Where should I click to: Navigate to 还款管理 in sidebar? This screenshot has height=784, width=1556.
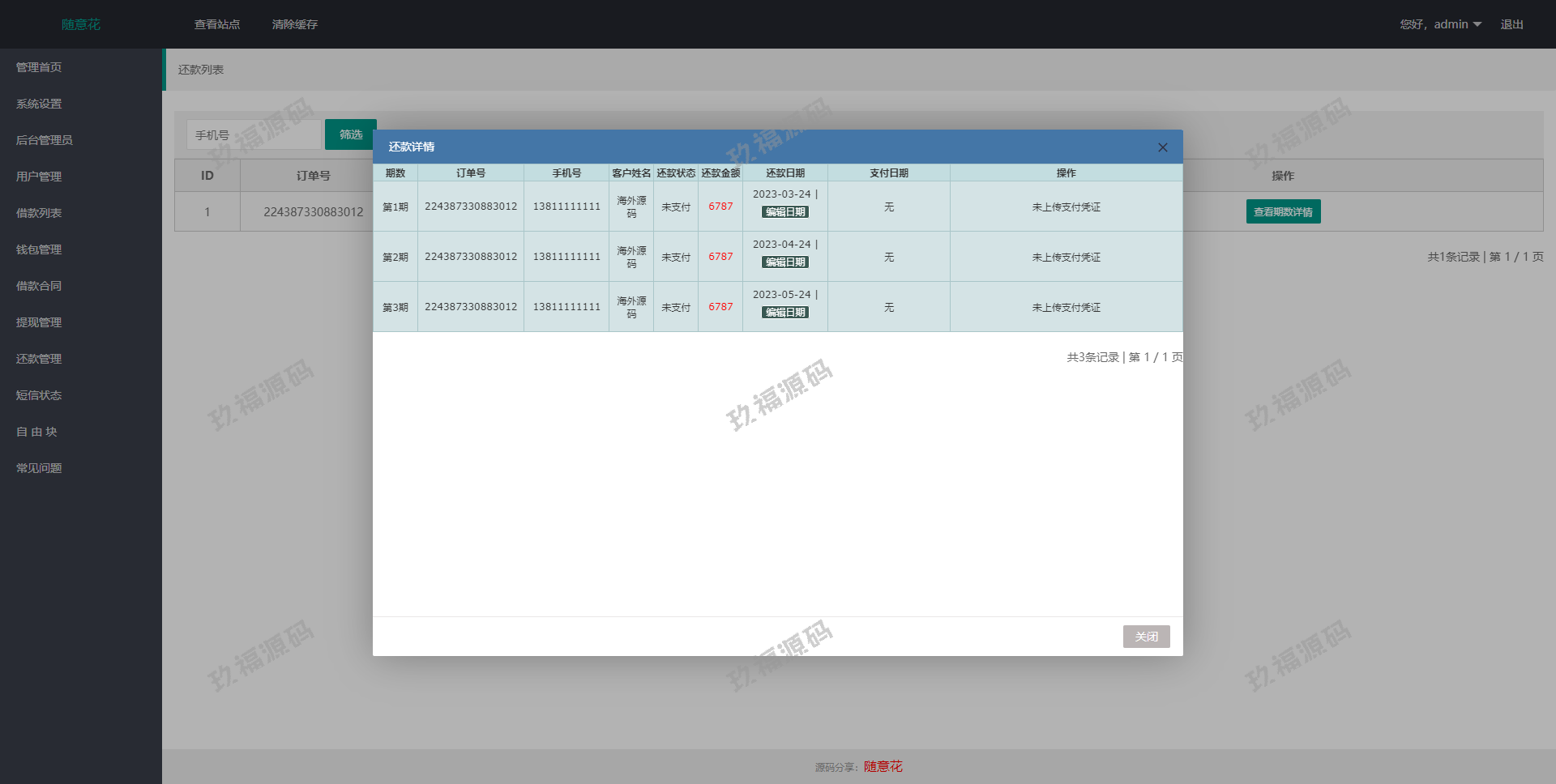pos(39,359)
